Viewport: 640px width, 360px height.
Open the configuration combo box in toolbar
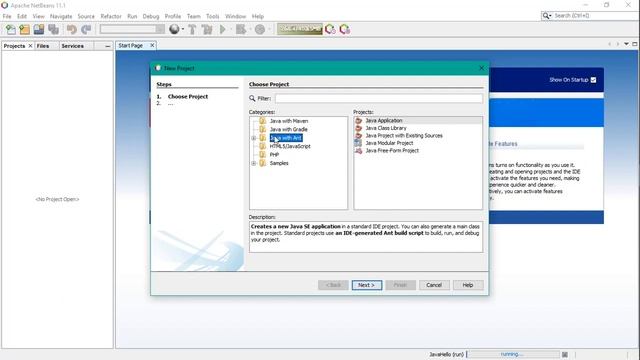pyautogui.click(x=132, y=29)
